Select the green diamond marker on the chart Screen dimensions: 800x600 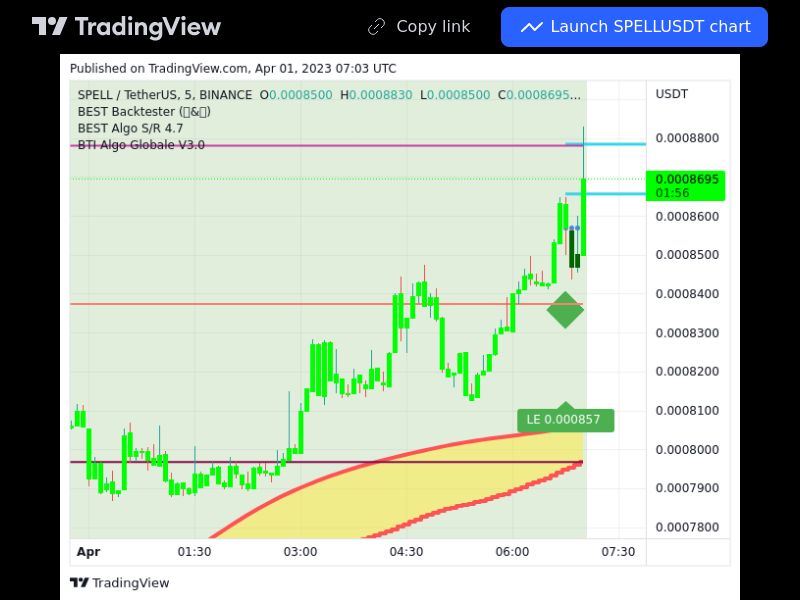tap(565, 310)
